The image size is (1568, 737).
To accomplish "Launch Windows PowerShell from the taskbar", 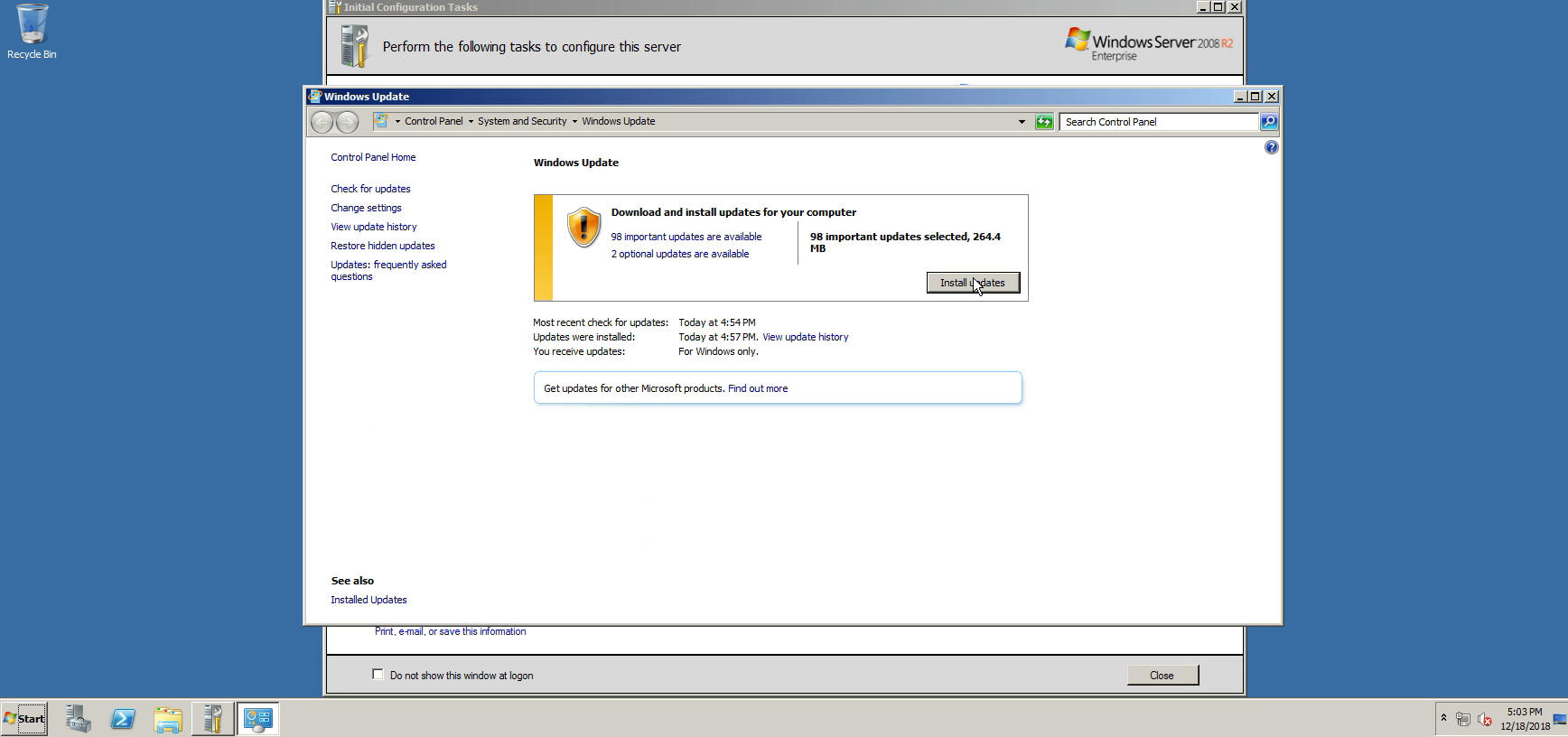I will tap(123, 719).
